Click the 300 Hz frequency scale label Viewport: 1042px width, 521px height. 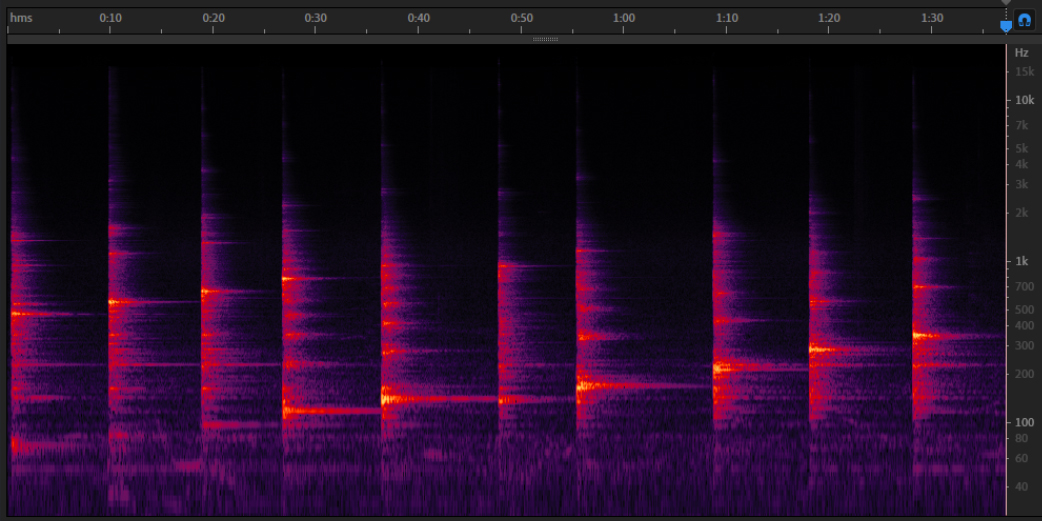tap(1022, 345)
